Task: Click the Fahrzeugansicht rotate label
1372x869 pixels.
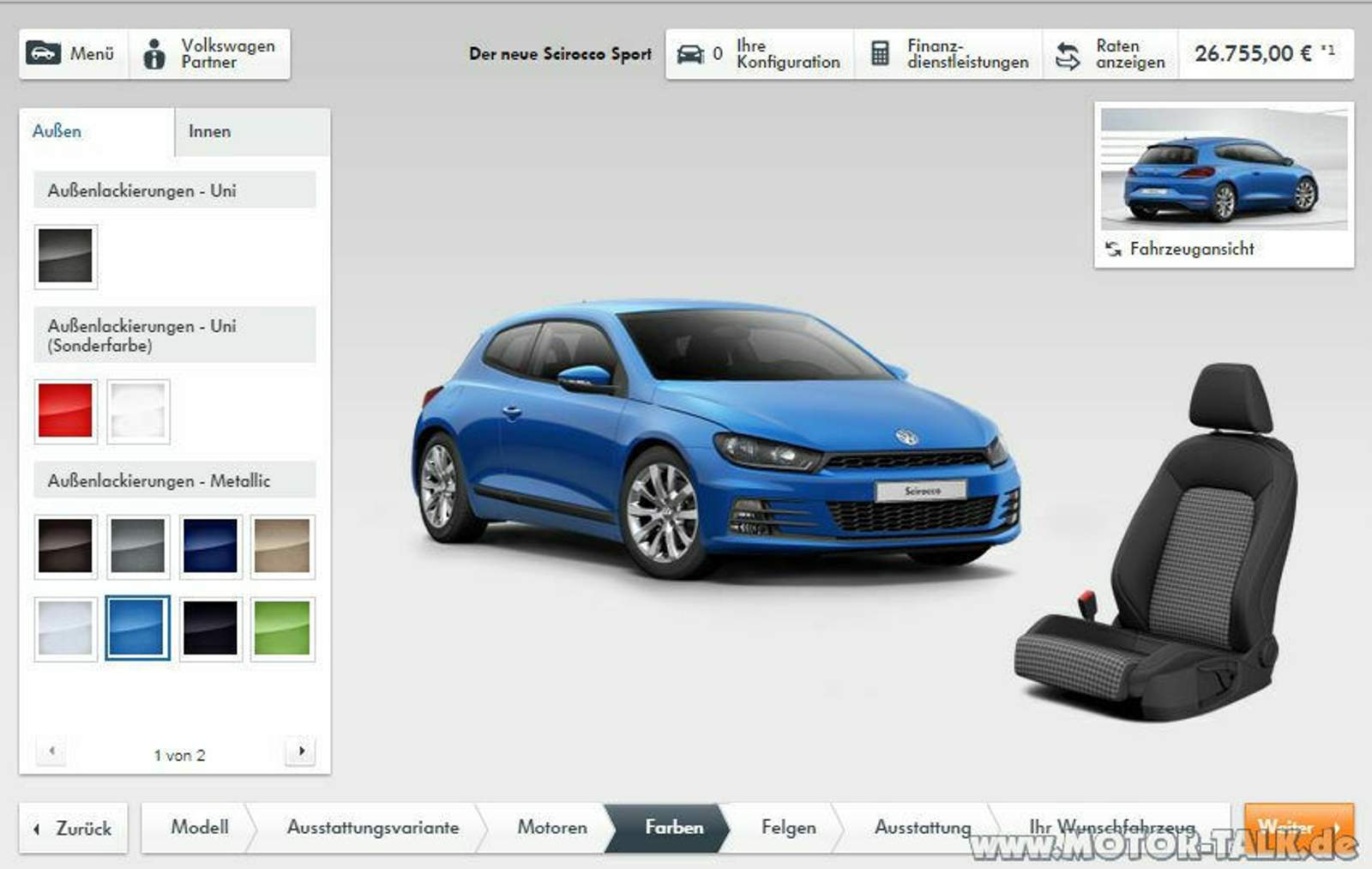Action: pyautogui.click(x=1182, y=249)
